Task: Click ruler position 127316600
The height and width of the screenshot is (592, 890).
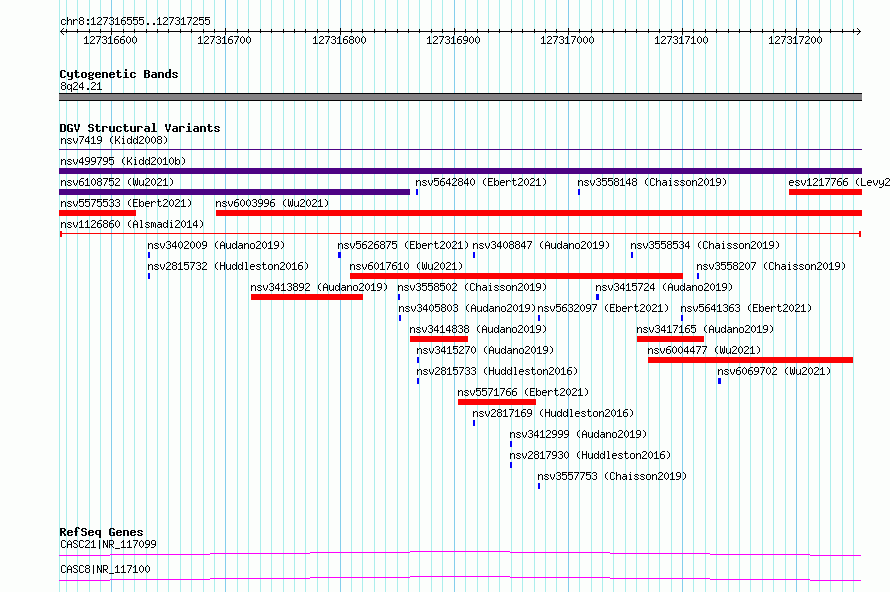Action: [x=110, y=40]
